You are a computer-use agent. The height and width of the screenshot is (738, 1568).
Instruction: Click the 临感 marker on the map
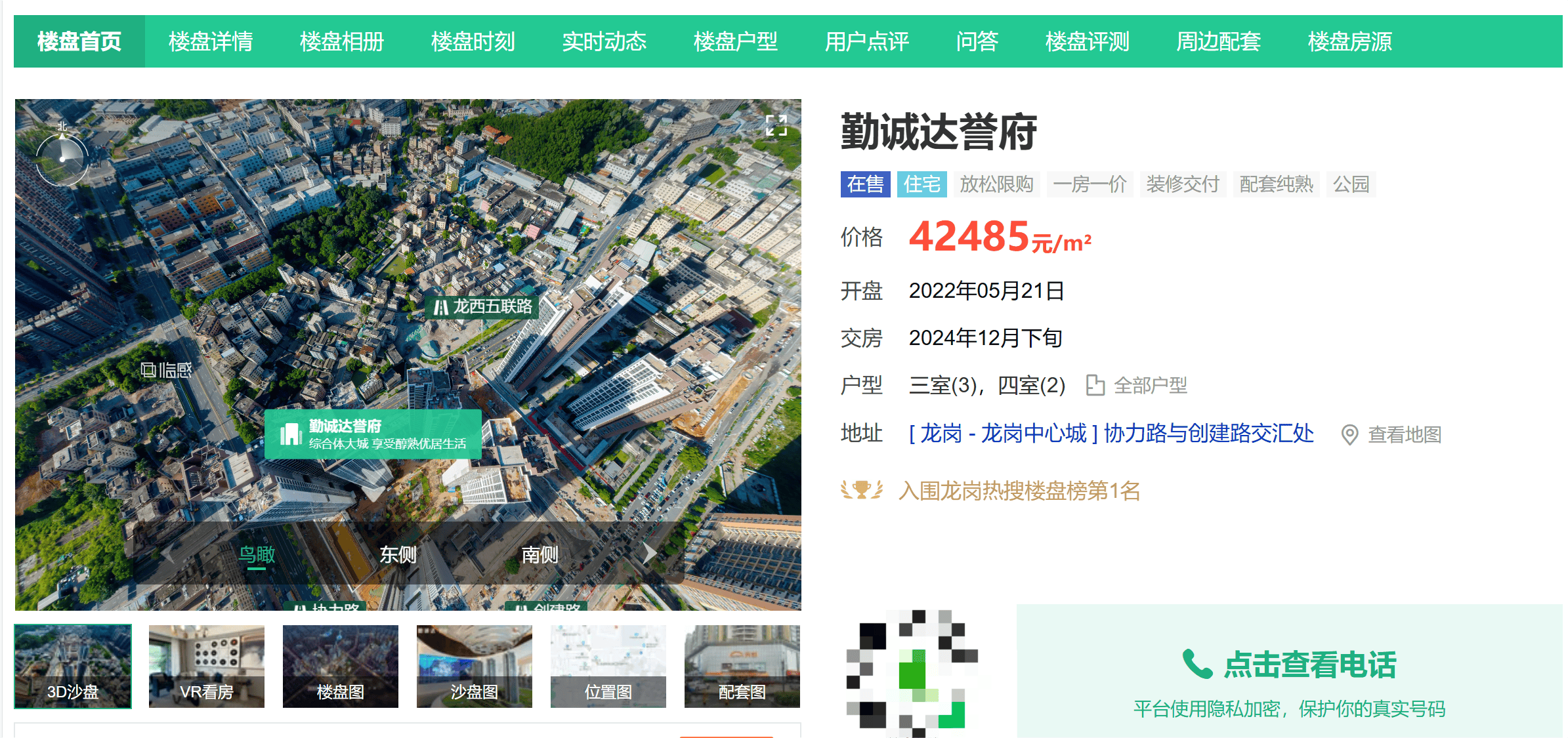point(167,370)
